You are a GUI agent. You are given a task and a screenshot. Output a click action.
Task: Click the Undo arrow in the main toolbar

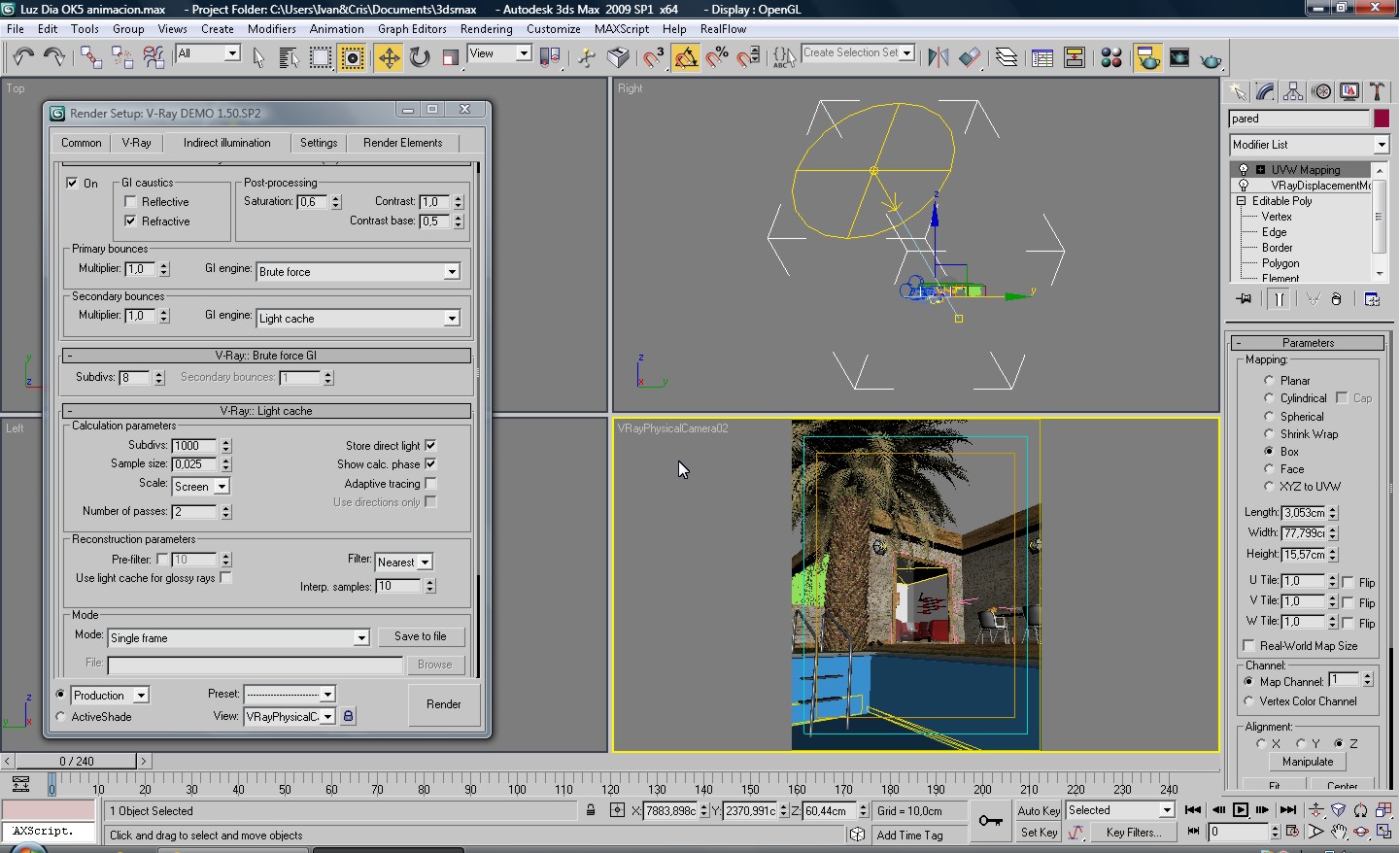pyautogui.click(x=23, y=57)
